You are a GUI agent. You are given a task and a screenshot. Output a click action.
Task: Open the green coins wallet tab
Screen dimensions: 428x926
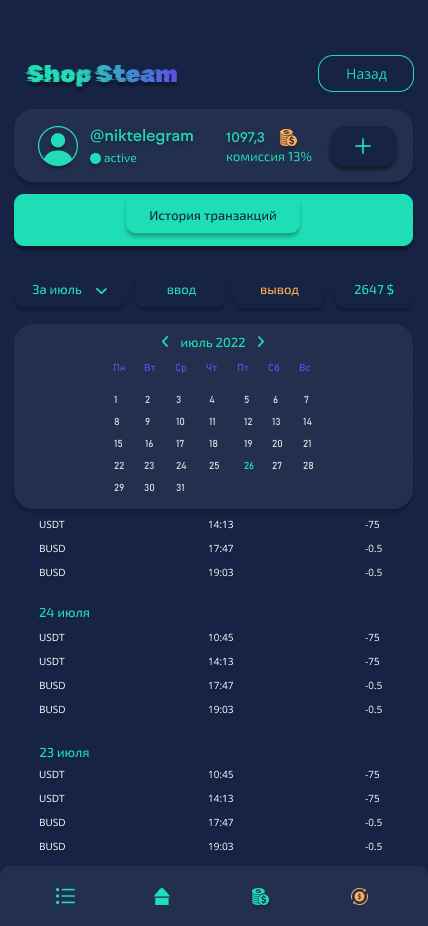(x=260, y=896)
